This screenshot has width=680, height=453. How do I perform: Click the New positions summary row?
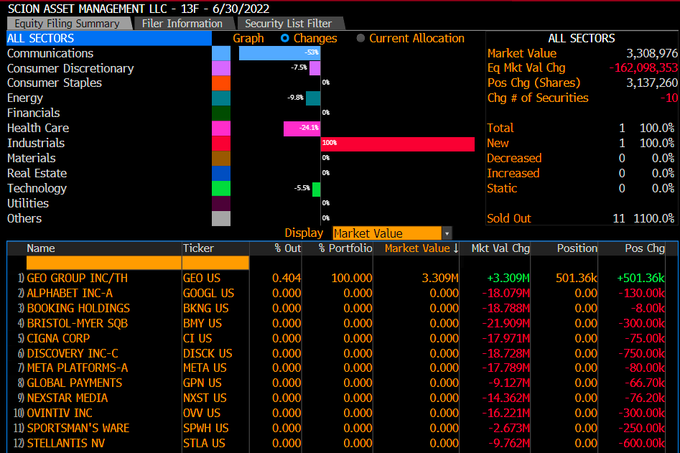click(x=581, y=143)
